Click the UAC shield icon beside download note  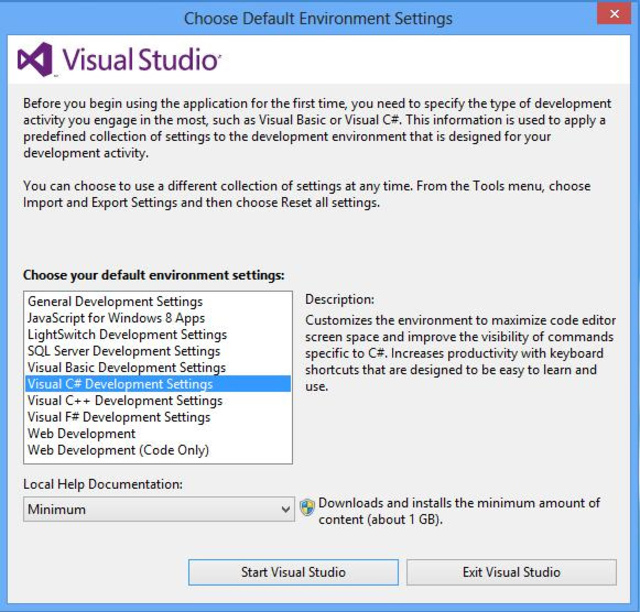click(307, 507)
